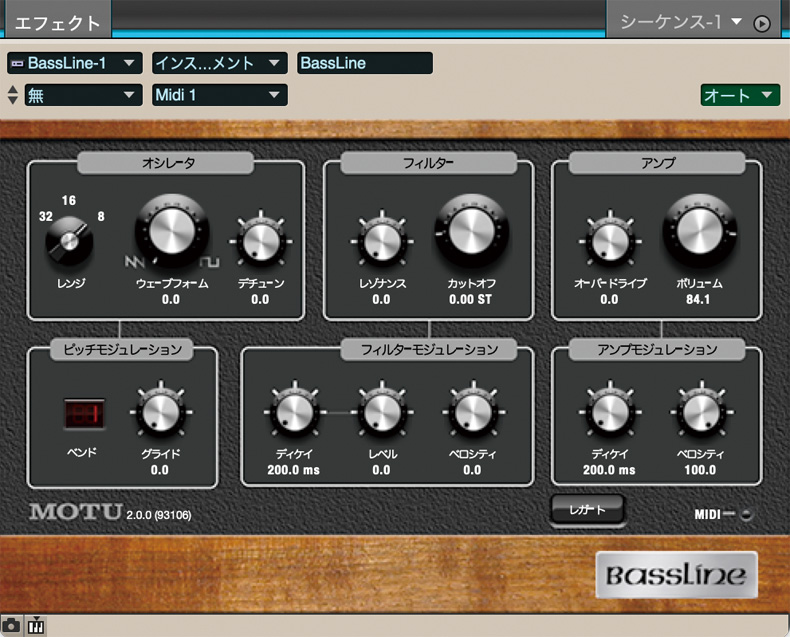
Task: Click the ベンド red LED display
Action: [x=84, y=414]
